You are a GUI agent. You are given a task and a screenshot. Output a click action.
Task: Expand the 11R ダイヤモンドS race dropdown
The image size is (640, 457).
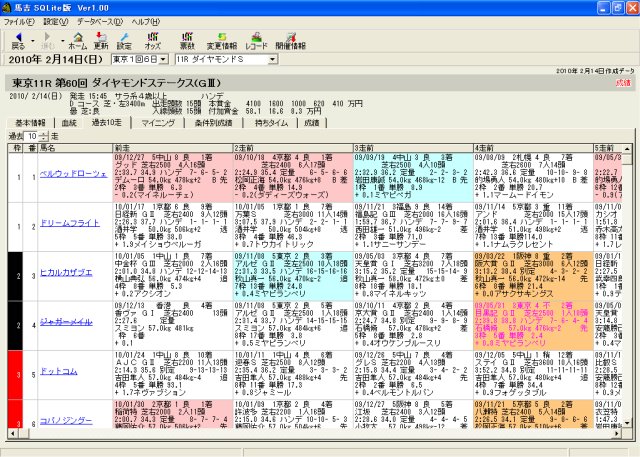coord(273,60)
